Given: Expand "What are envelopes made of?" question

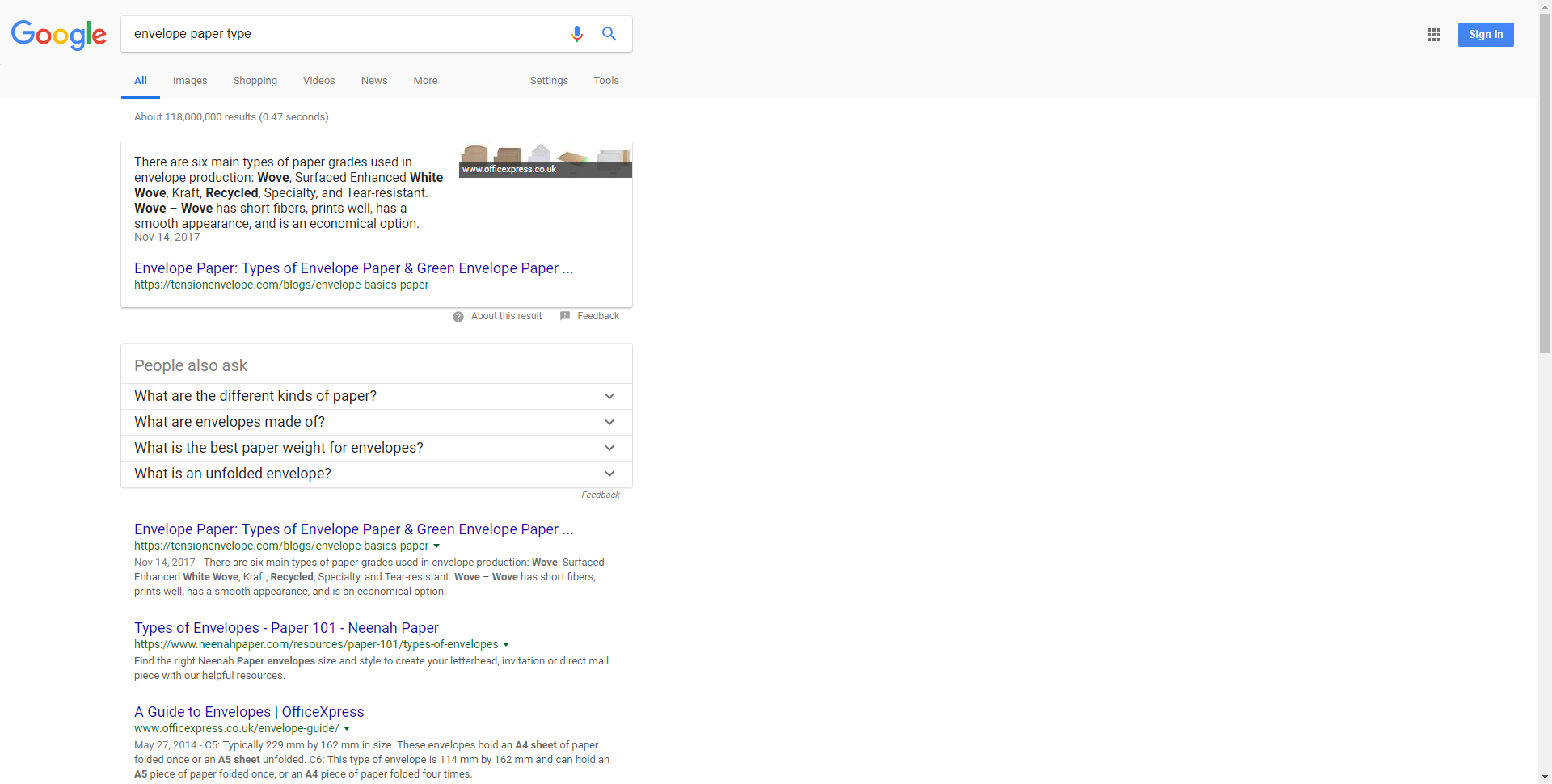Looking at the screenshot, I should click(x=609, y=422).
